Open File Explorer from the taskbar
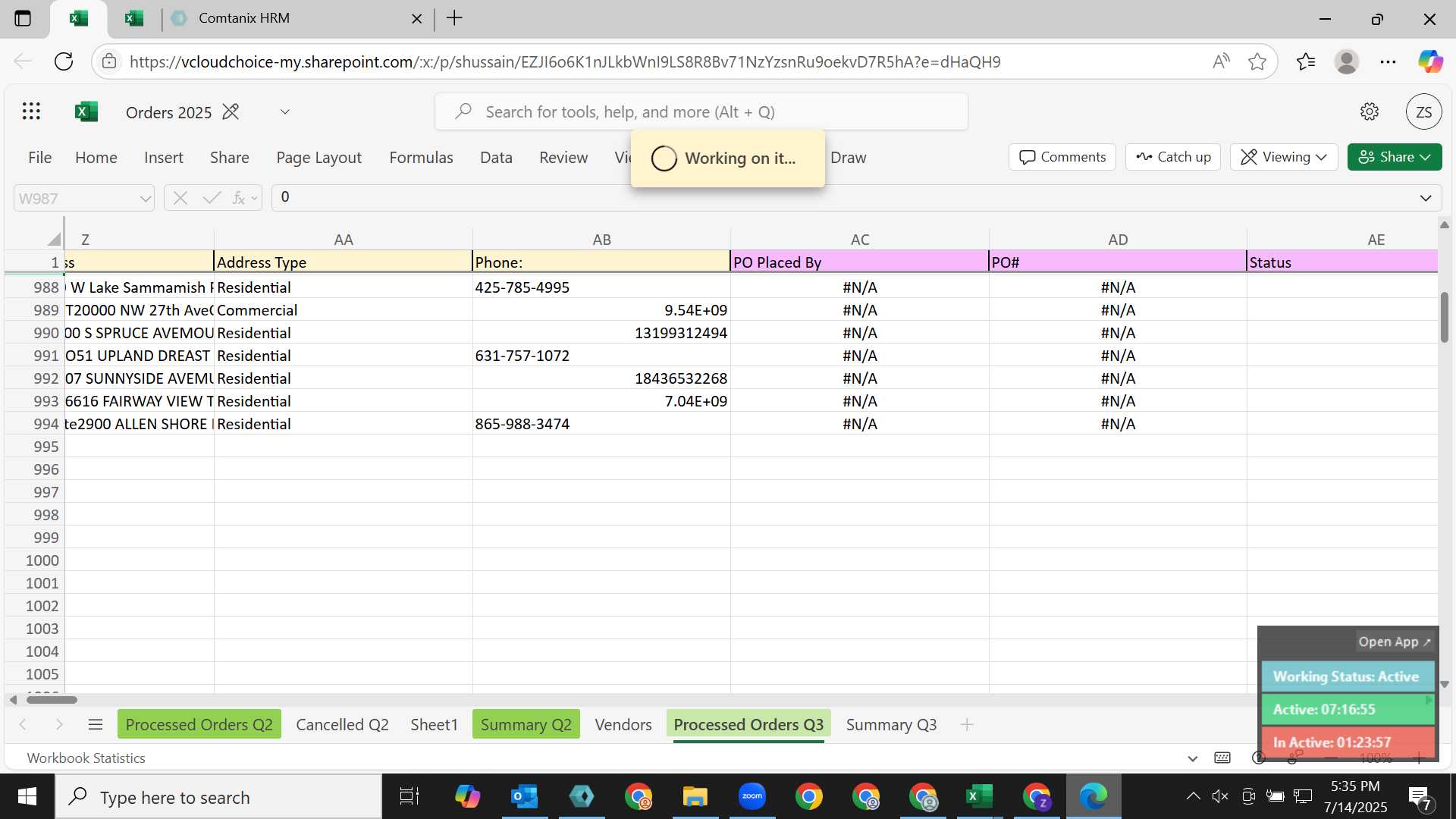The image size is (1456, 819). 695,796
